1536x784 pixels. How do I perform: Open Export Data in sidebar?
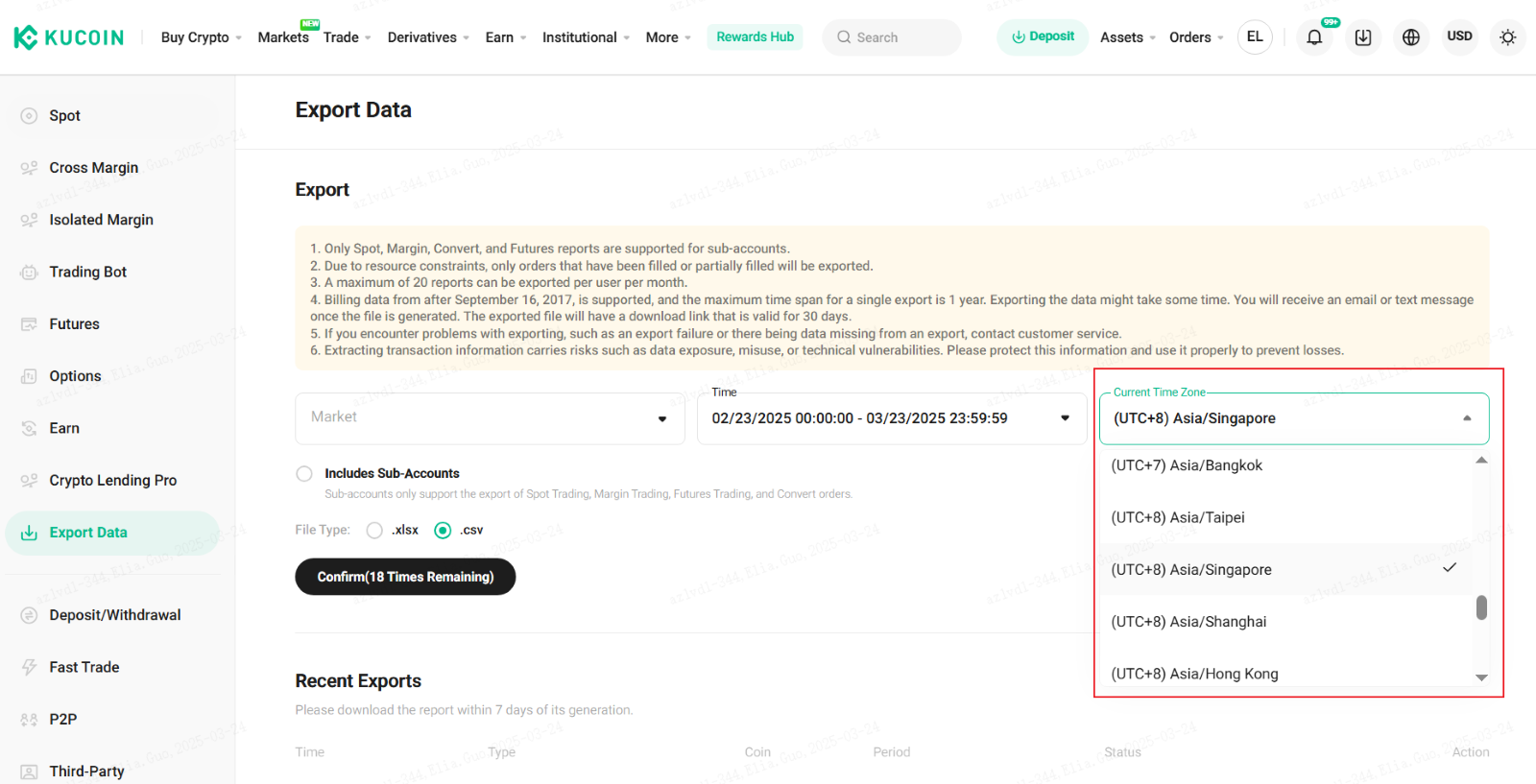112,533
